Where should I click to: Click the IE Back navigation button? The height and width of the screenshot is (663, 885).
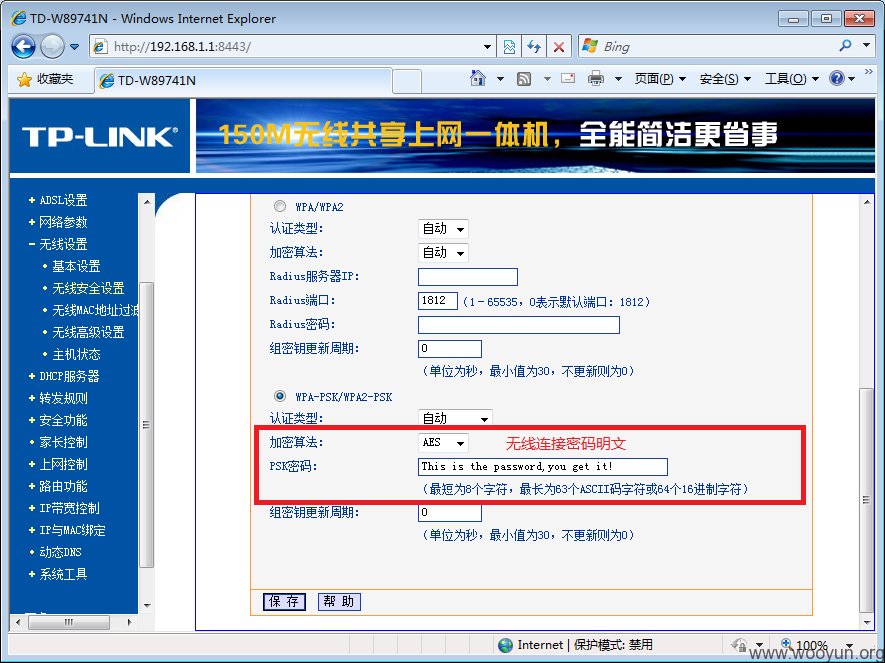point(23,46)
